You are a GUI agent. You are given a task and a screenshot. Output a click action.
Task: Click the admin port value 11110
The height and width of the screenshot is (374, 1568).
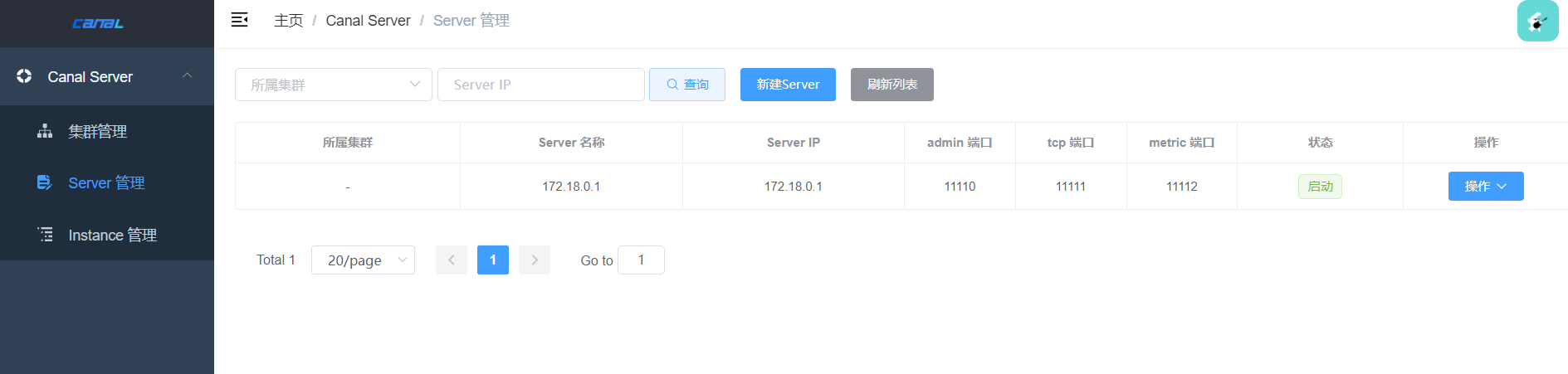(x=960, y=187)
